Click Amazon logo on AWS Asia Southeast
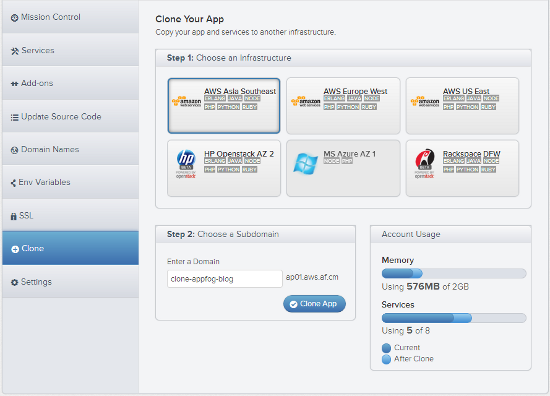550x396 pixels. pyautogui.click(x=186, y=102)
